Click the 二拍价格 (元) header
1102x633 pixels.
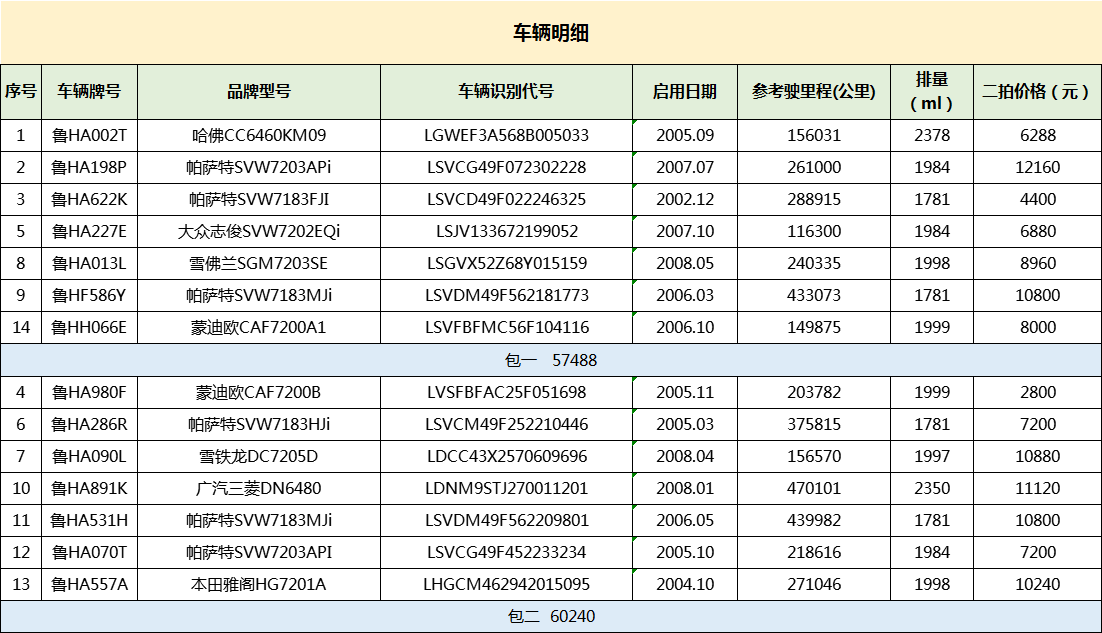point(1037,92)
